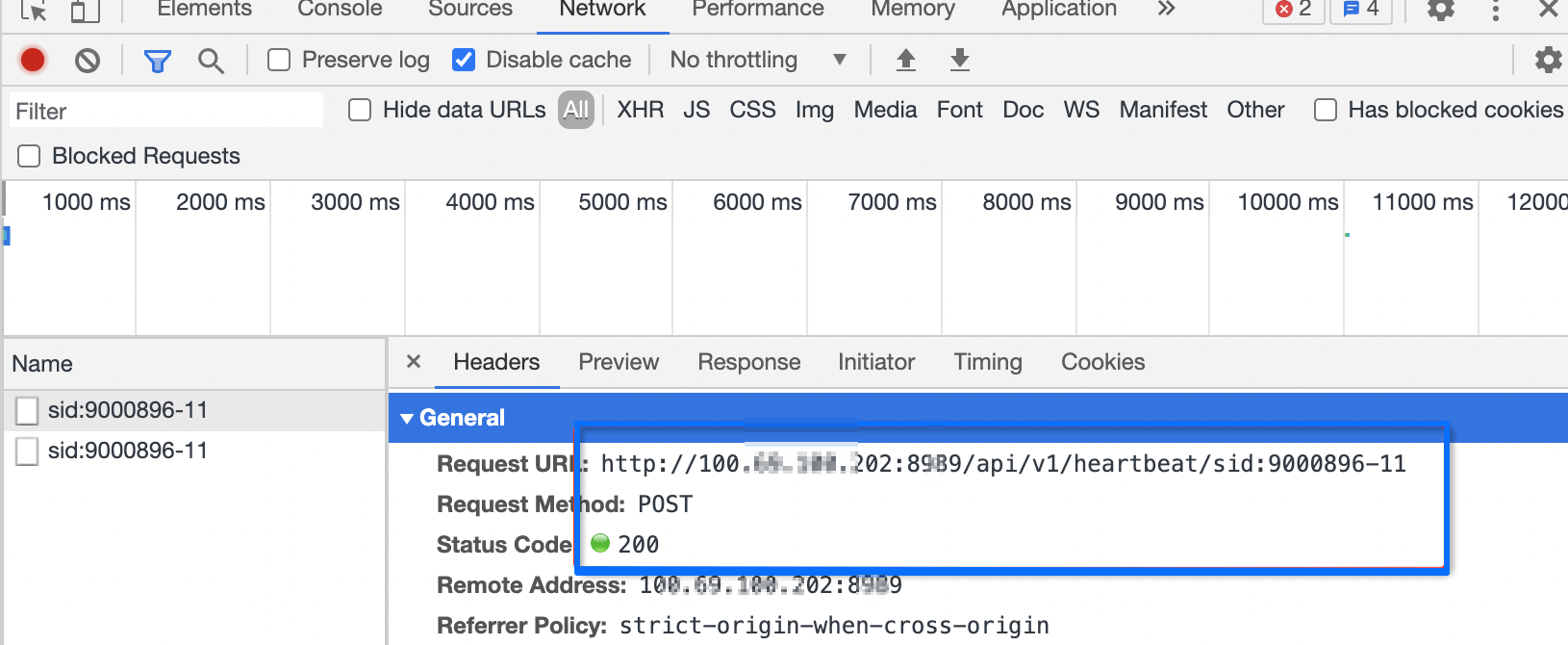Close the request details pane

[x=414, y=362]
